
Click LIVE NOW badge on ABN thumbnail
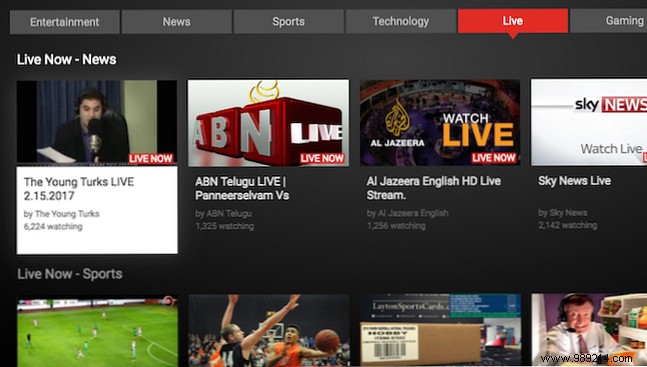pos(322,158)
